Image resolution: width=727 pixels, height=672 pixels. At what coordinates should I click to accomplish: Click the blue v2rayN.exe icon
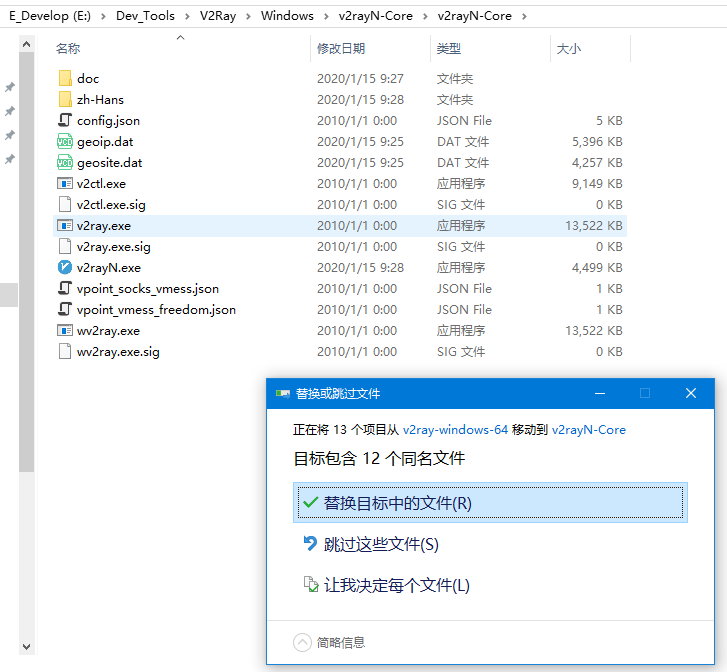click(65, 267)
